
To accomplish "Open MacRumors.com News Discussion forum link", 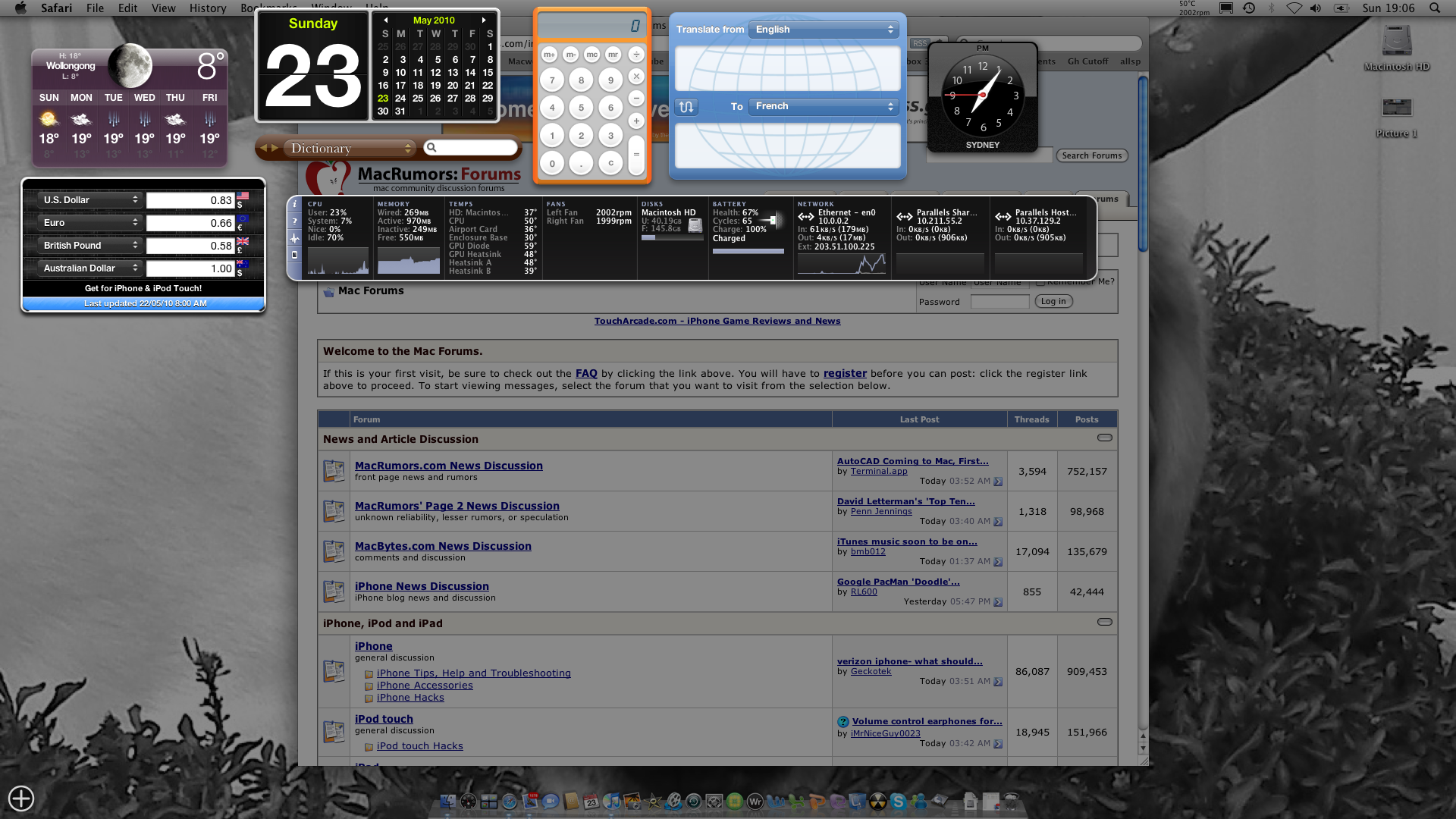I will coord(449,466).
